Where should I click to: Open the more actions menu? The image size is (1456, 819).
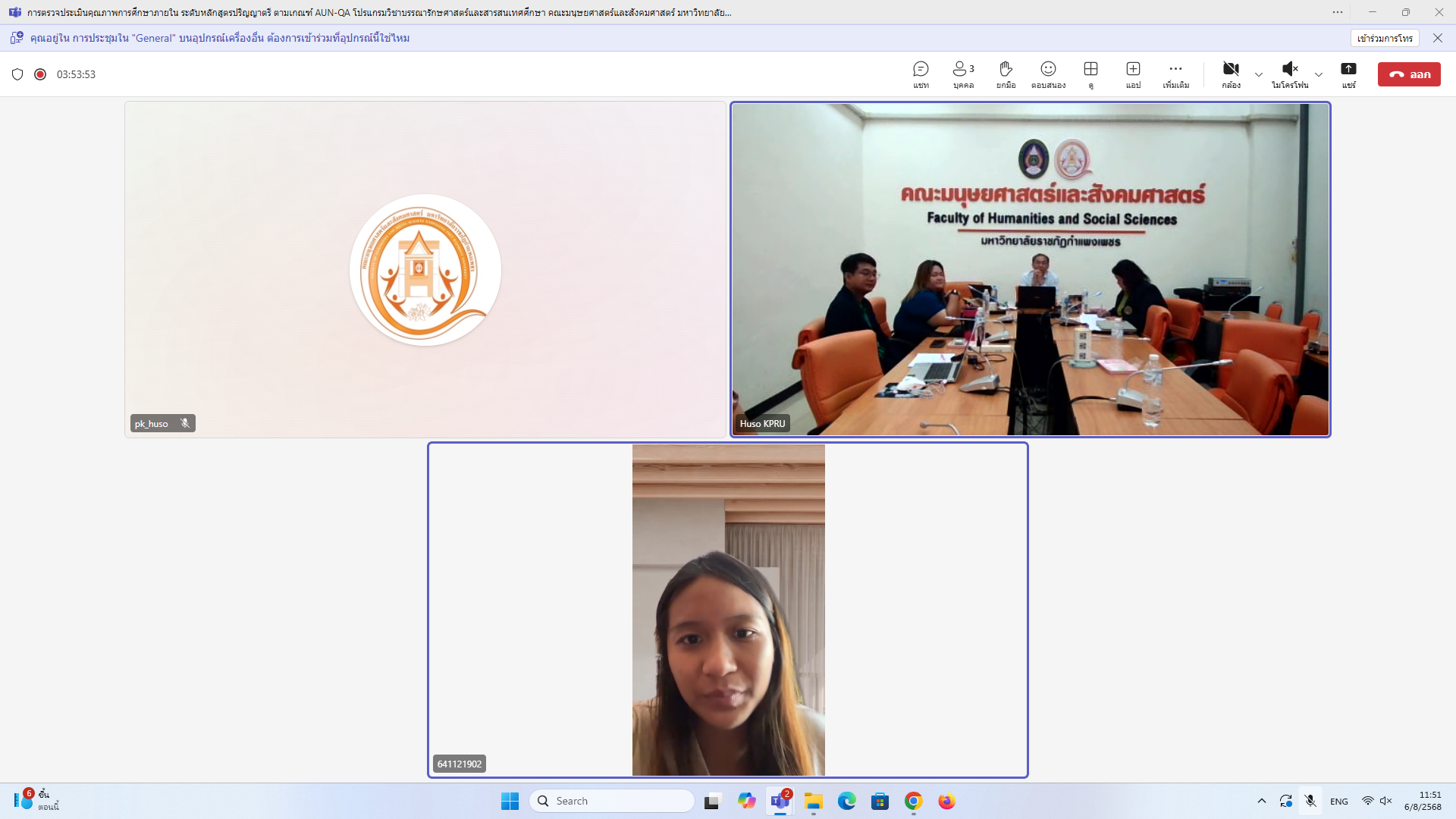pyautogui.click(x=1175, y=74)
